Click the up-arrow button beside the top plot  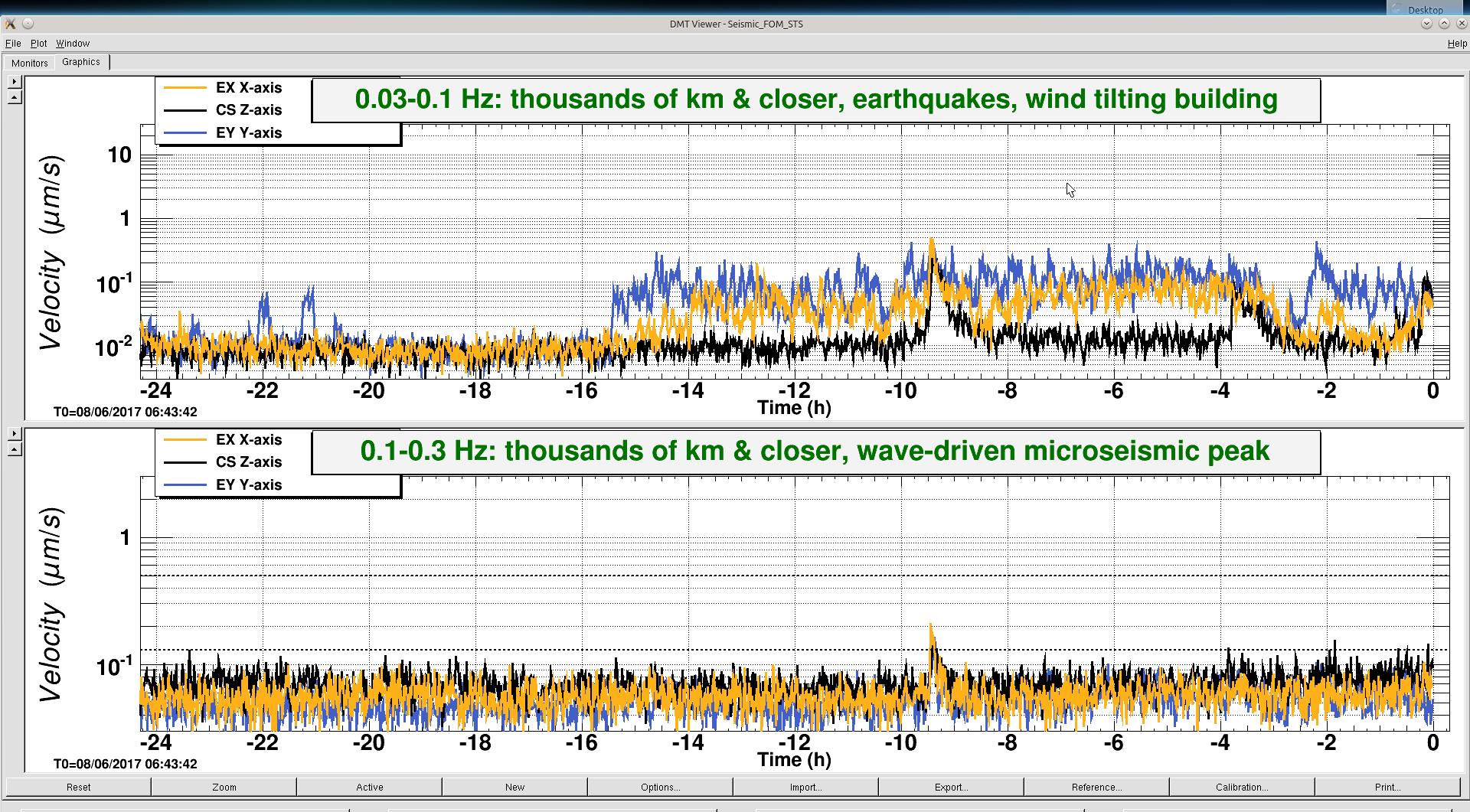coord(15,97)
